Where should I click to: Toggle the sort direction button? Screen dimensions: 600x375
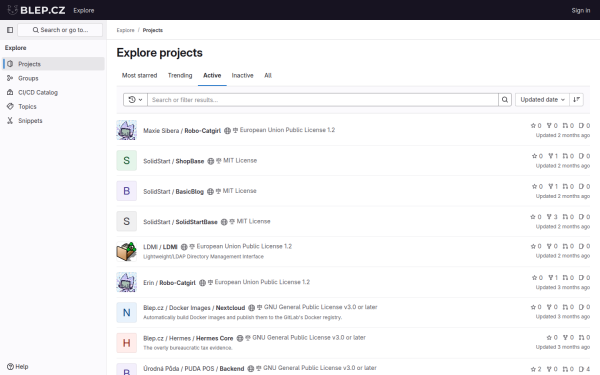(x=576, y=99)
